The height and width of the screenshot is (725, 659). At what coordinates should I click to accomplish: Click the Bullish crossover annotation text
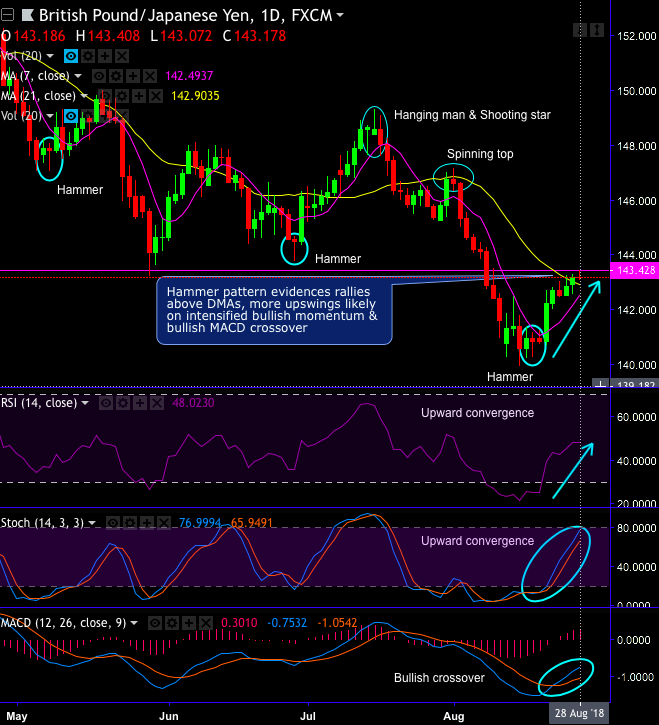click(439, 678)
